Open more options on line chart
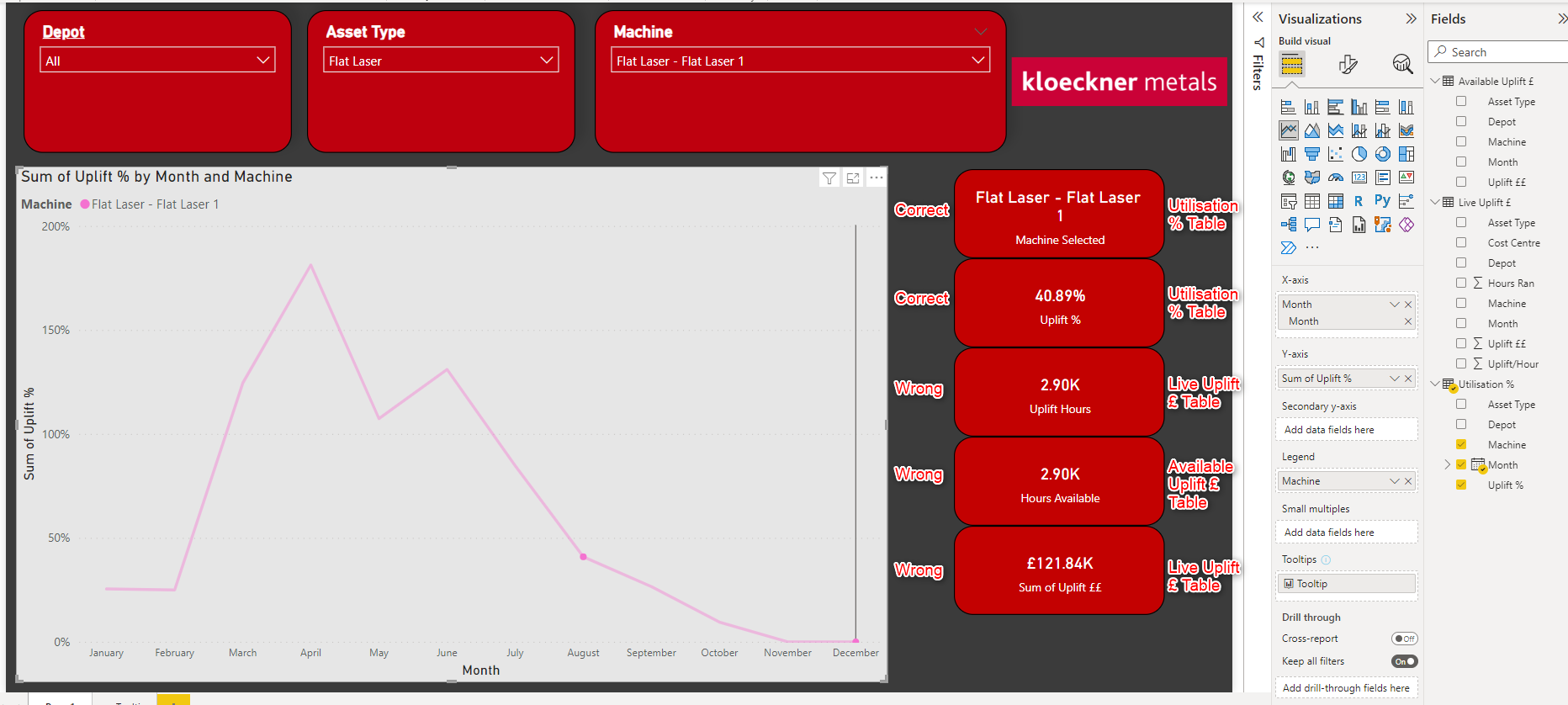 click(877, 178)
